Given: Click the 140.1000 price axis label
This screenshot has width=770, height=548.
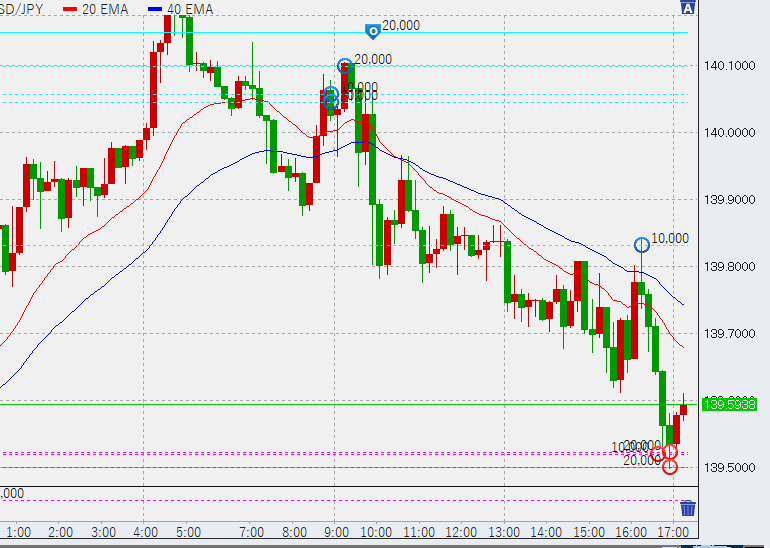Looking at the screenshot, I should point(729,66).
